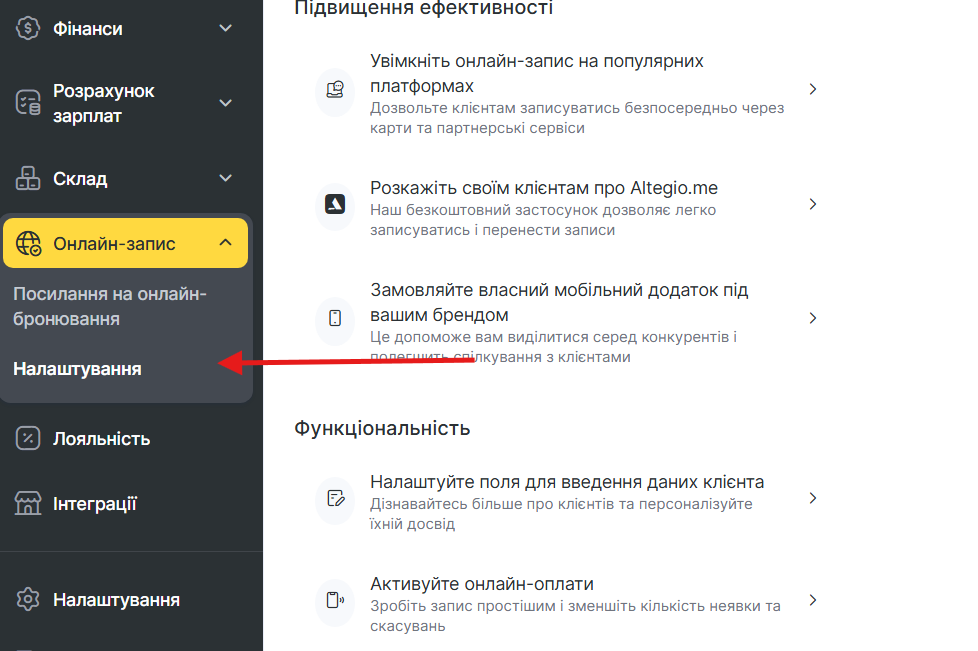Screen dimensions: 978x651
Task: Click the online payments phone icon
Action: [x=335, y=600]
